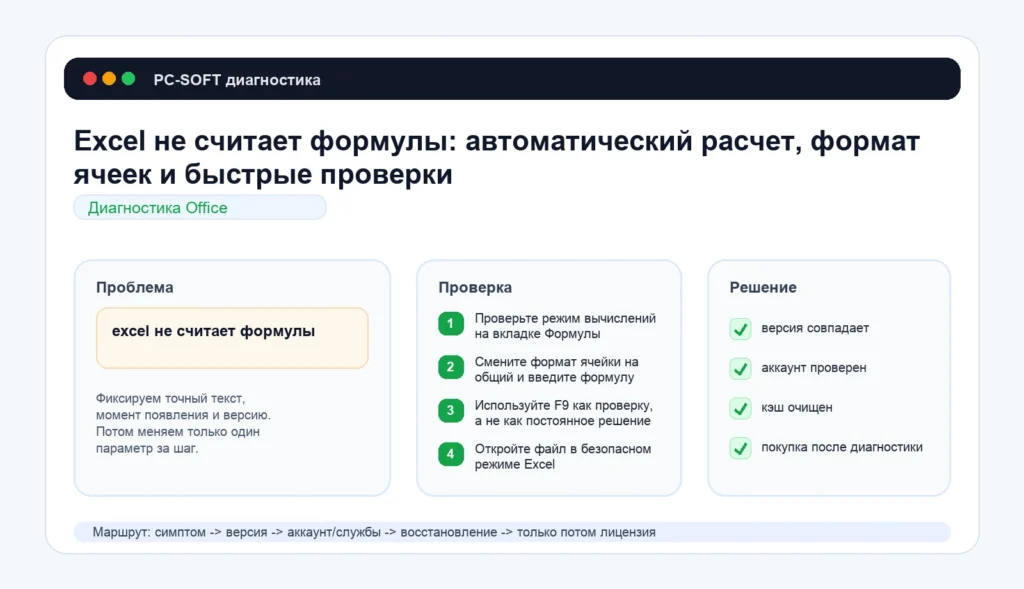Click the 'PC-SOFT диагностика' title
Screen dimensions: 1024x589
pos(237,80)
